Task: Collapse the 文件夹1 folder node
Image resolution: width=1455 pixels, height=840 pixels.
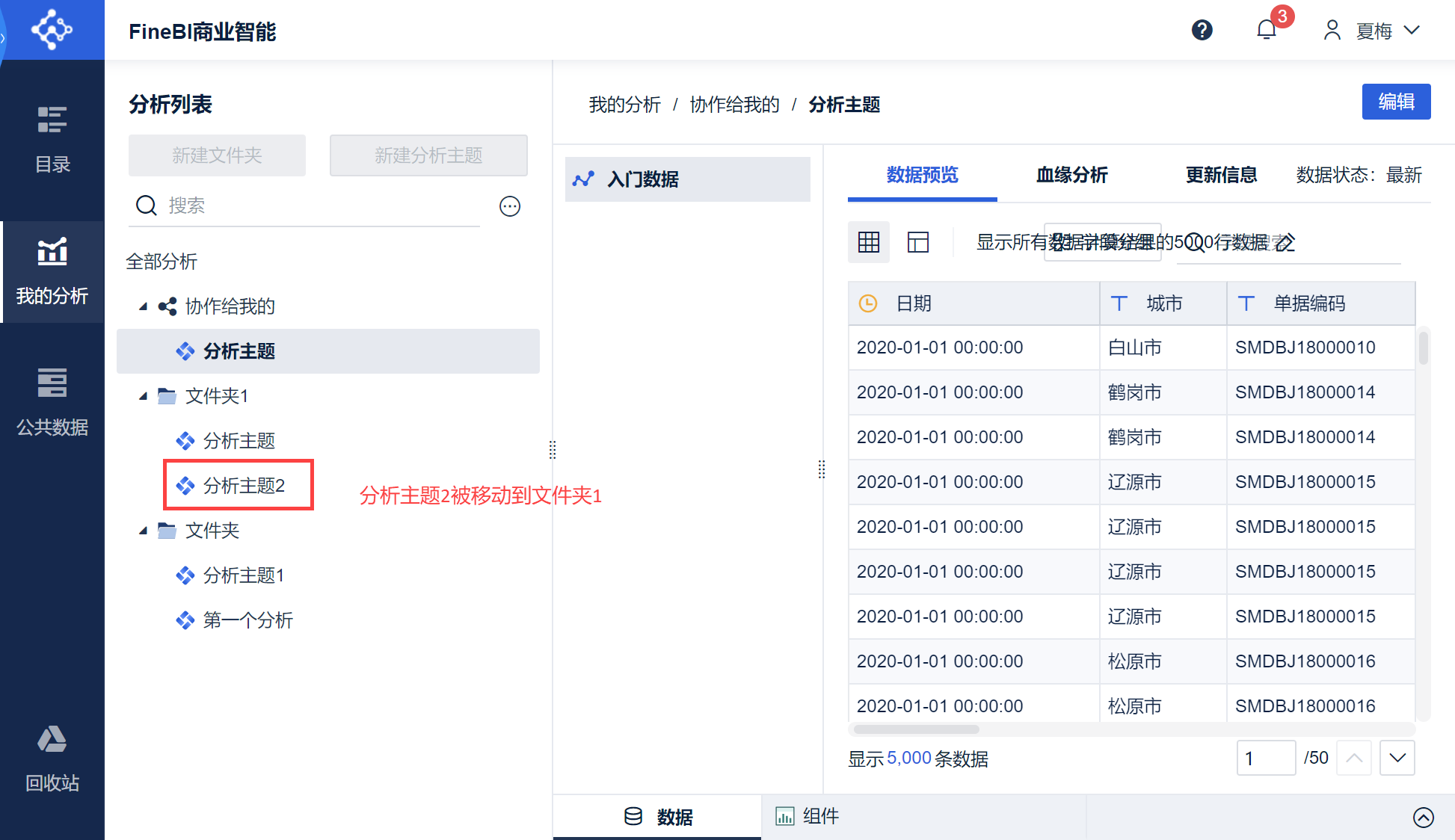Action: pos(144,396)
